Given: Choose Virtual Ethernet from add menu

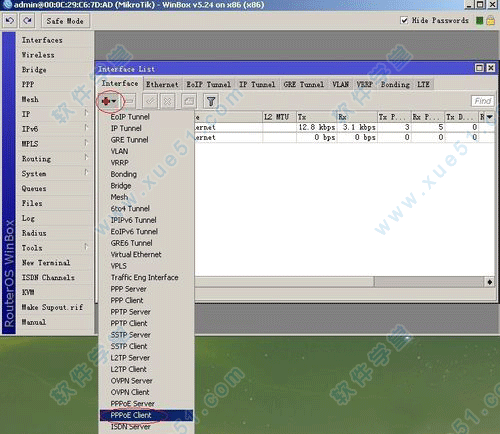Looking at the screenshot, I should point(146,254).
